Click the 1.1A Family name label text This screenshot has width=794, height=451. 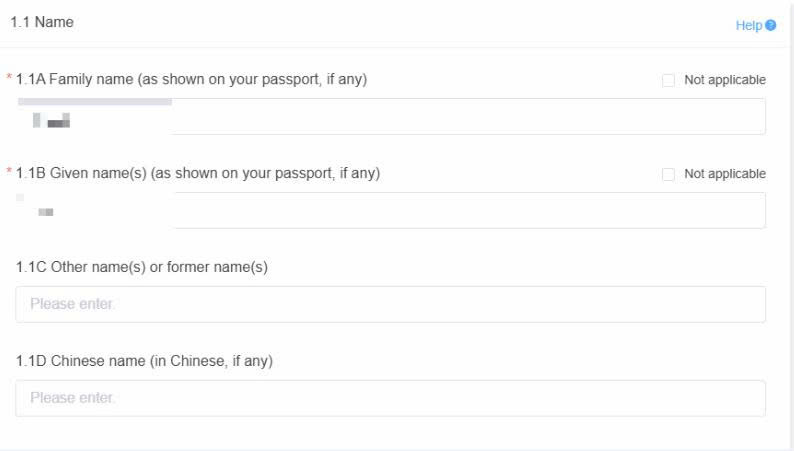point(191,79)
